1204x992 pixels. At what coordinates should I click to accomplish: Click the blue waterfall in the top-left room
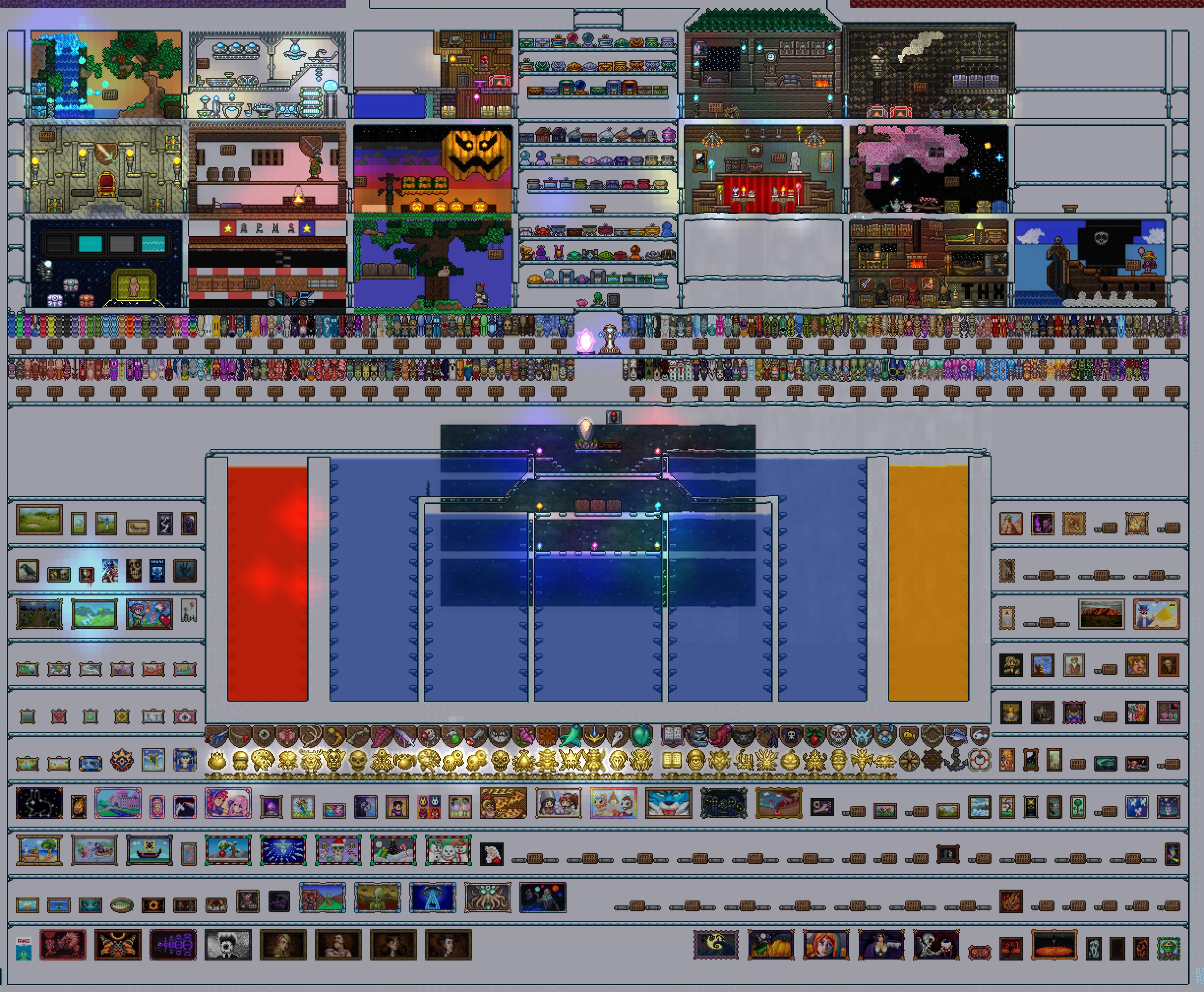[67, 71]
